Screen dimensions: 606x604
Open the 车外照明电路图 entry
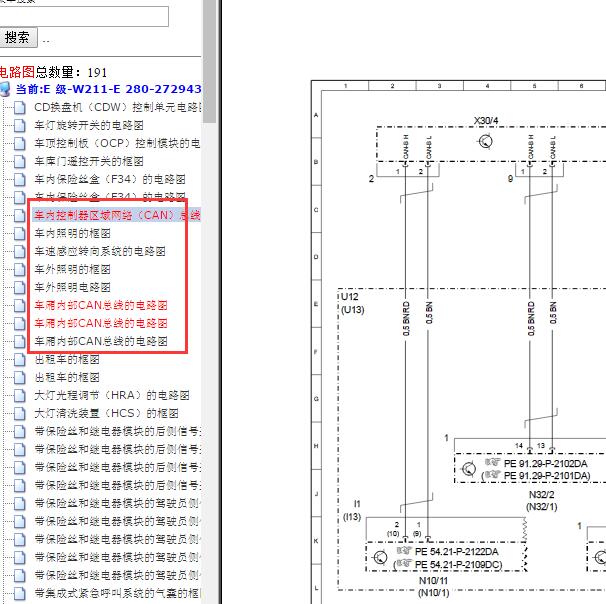tap(73, 288)
